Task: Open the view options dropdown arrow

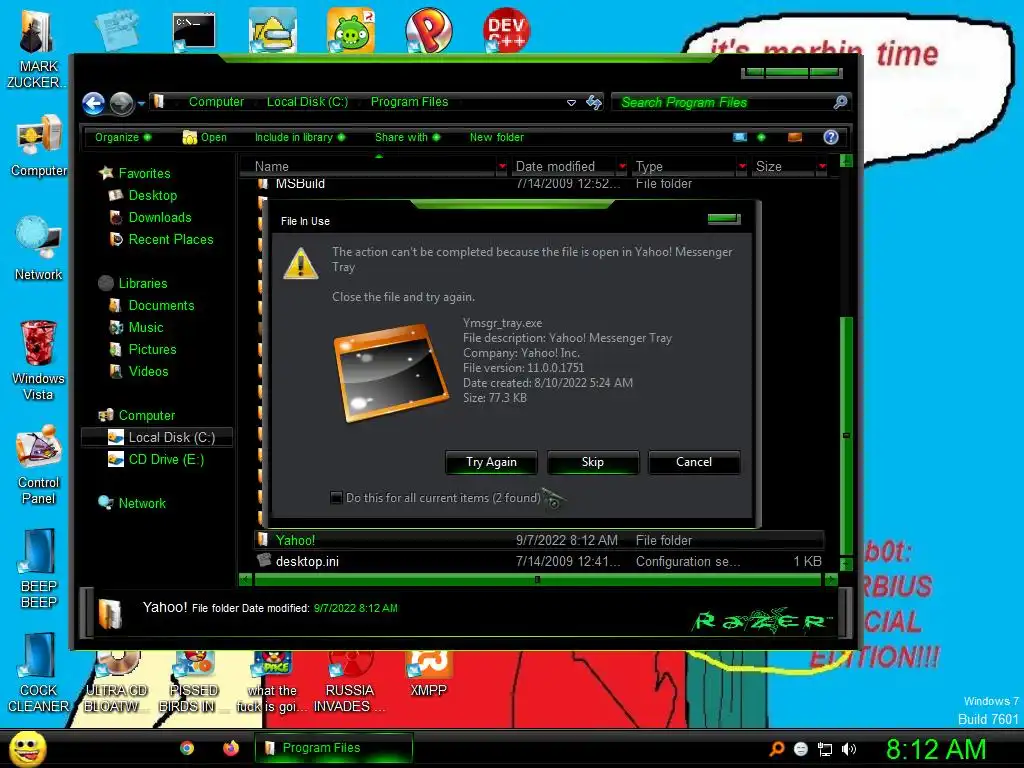Action: tap(761, 137)
